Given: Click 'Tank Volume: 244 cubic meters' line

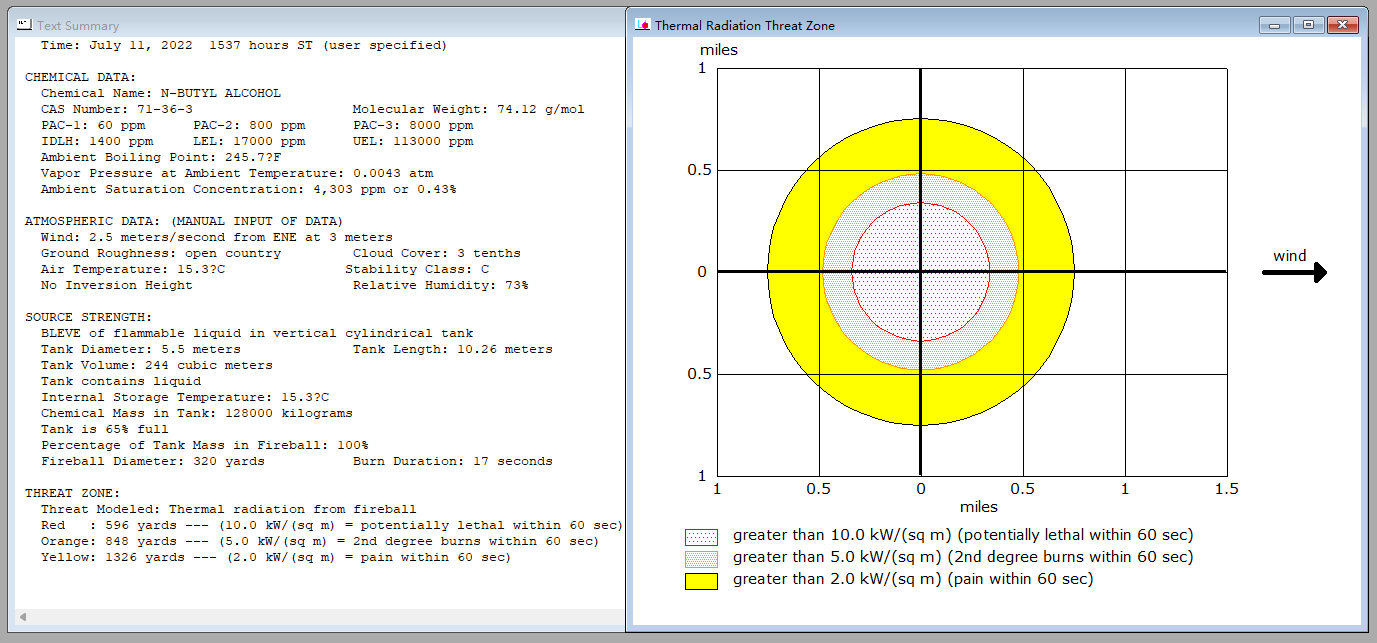Looking at the screenshot, I should [x=157, y=365].
